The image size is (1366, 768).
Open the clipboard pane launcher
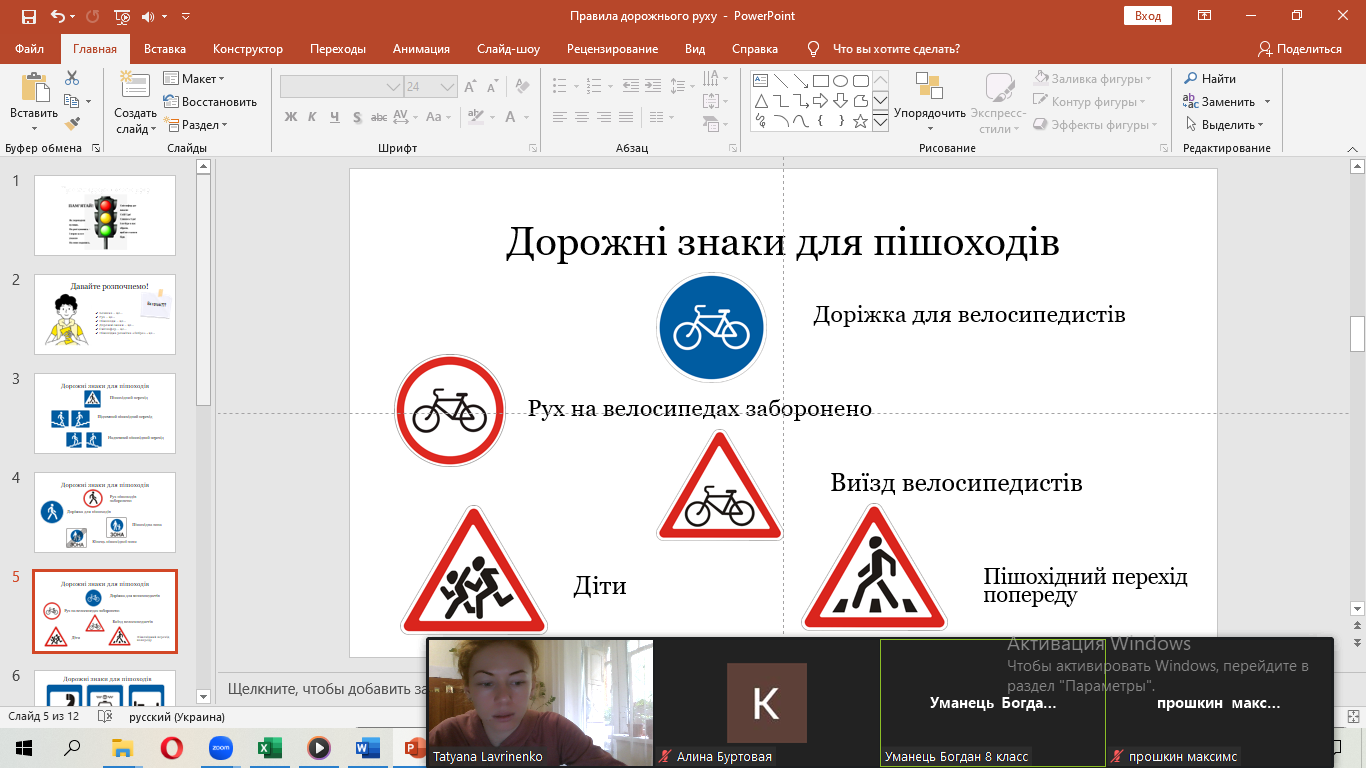click(96, 148)
